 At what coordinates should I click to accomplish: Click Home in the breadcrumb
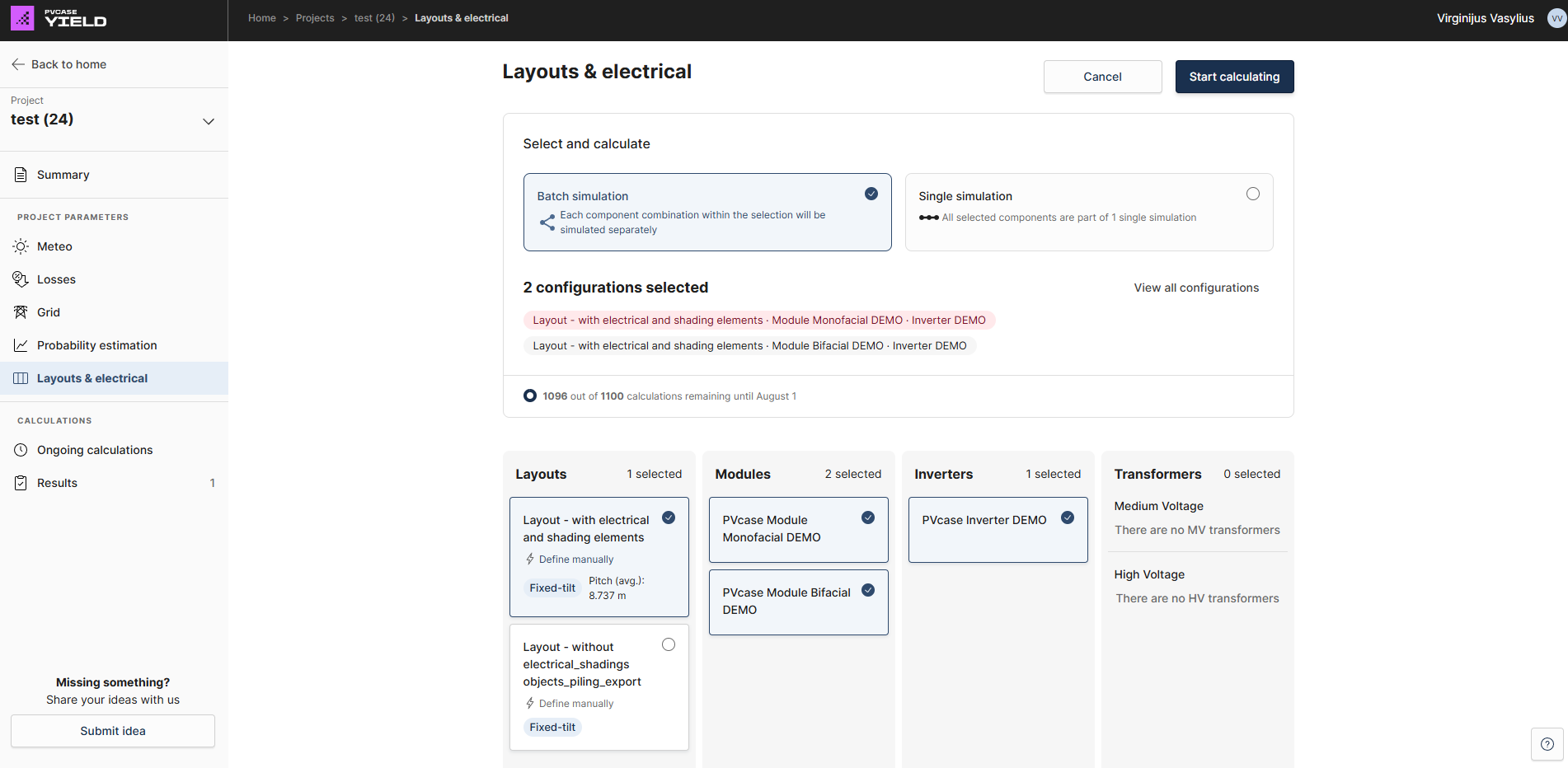click(x=262, y=18)
